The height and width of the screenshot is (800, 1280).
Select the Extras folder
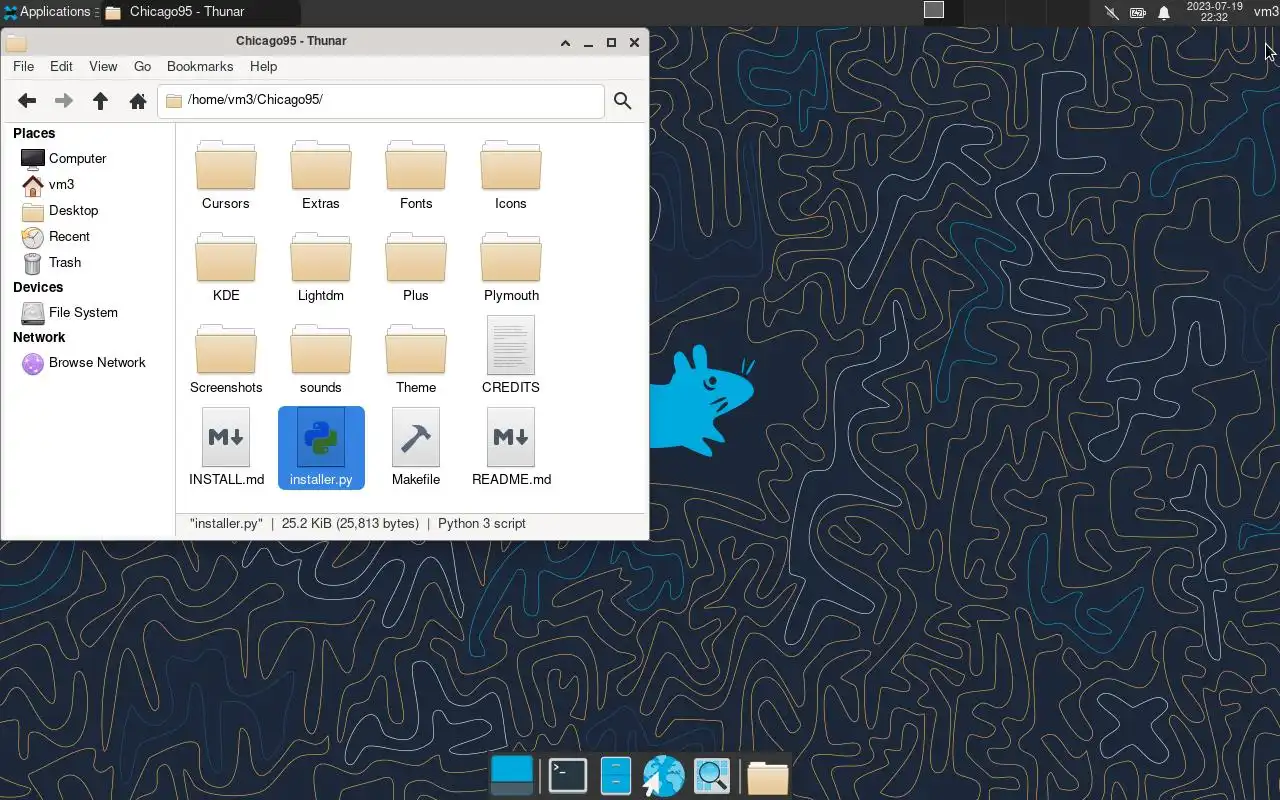[x=321, y=175]
